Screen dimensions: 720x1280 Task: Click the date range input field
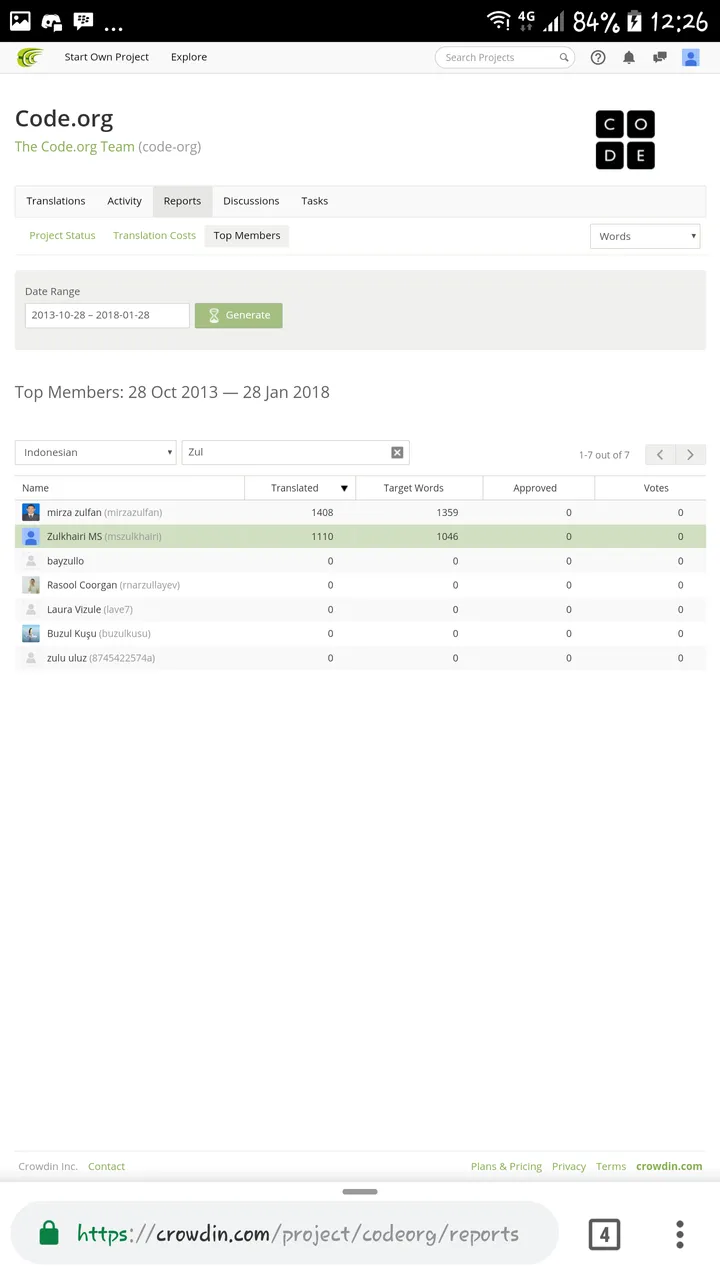coord(107,315)
